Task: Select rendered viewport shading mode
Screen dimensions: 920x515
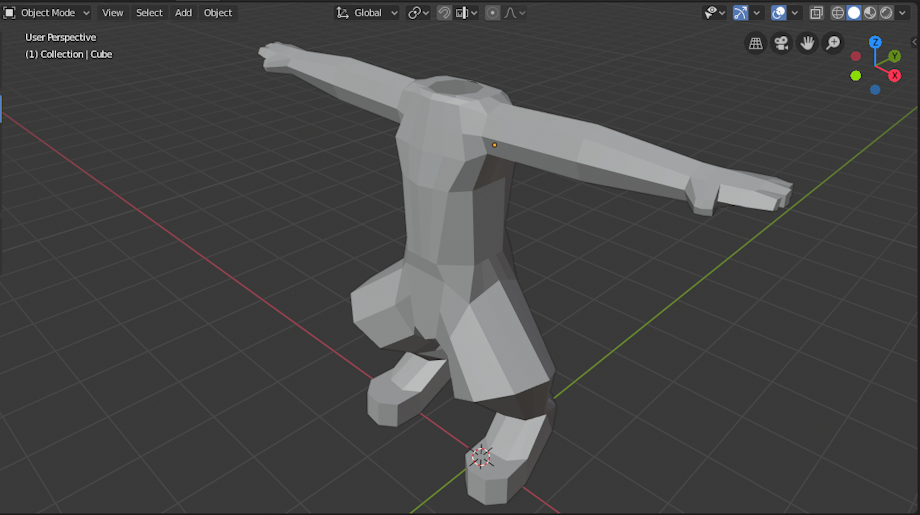Action: [886, 12]
